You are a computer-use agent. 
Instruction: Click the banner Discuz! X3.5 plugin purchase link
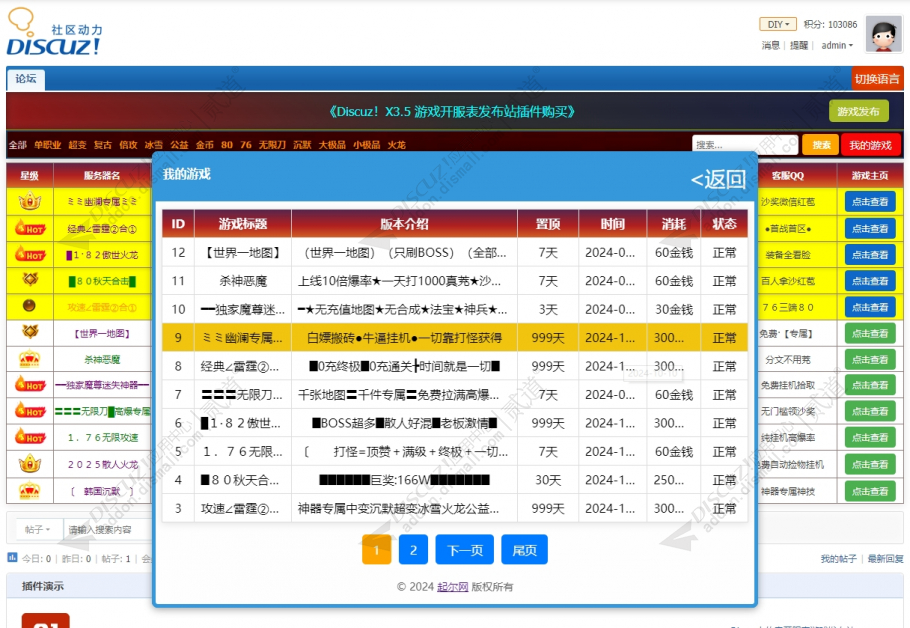tap(452, 111)
